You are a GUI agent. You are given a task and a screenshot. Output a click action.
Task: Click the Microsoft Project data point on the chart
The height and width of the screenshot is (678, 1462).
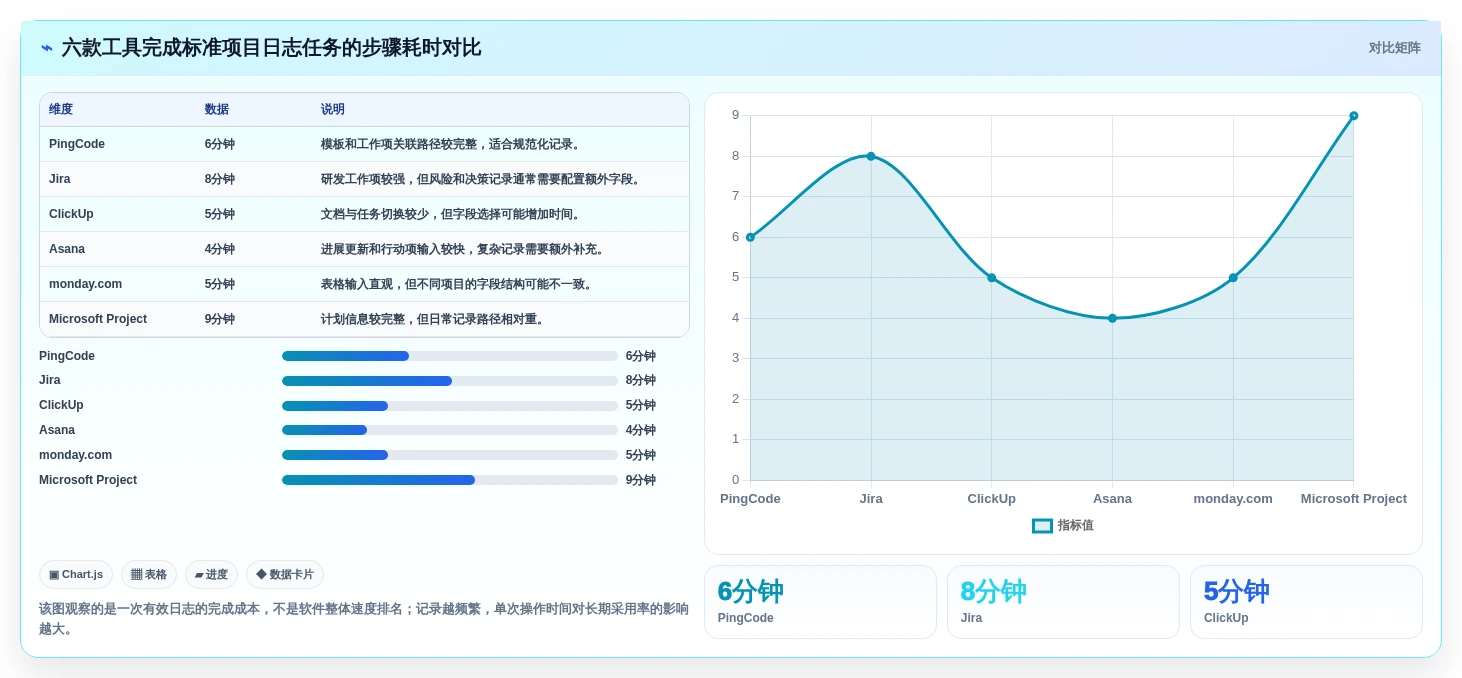tap(1354, 116)
